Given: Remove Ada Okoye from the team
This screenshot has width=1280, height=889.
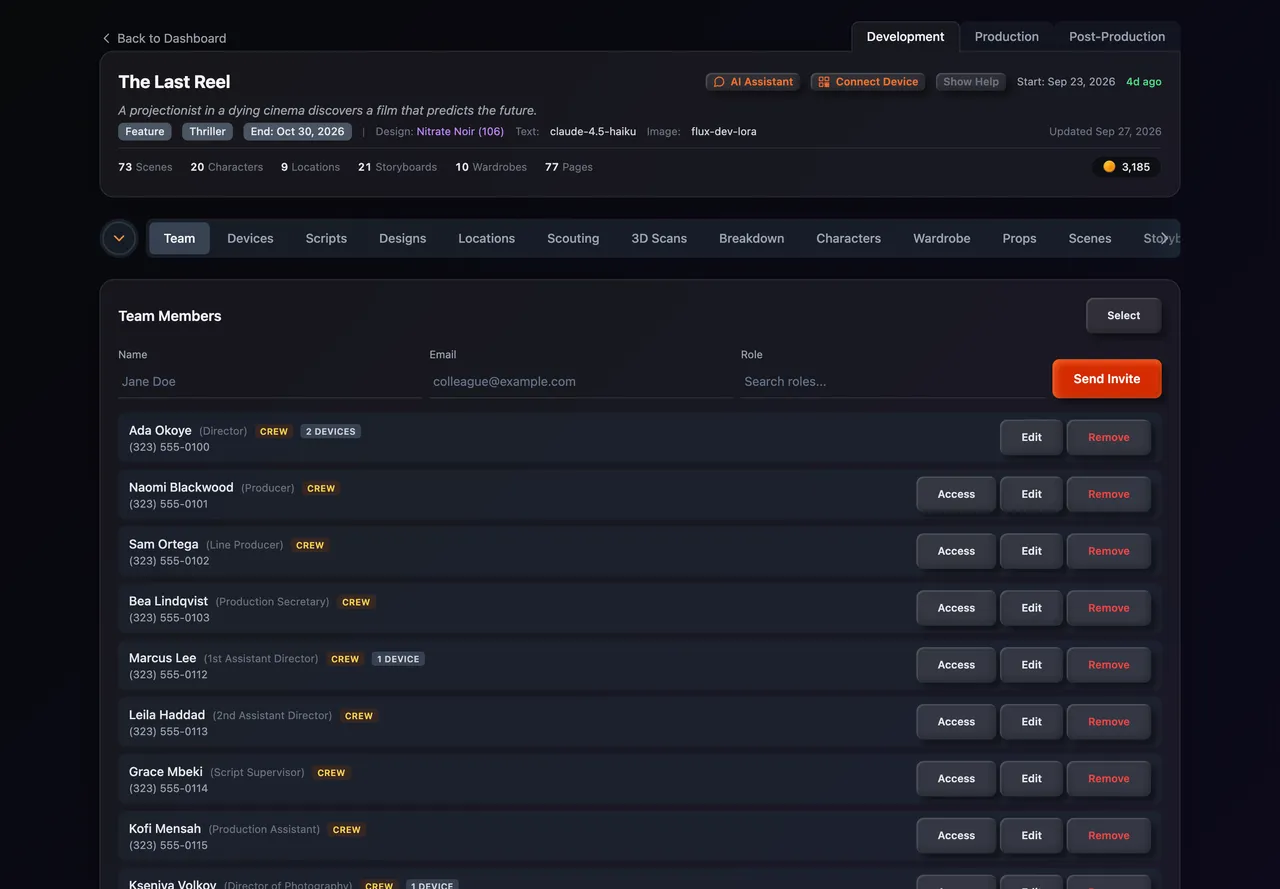Looking at the screenshot, I should (1108, 437).
